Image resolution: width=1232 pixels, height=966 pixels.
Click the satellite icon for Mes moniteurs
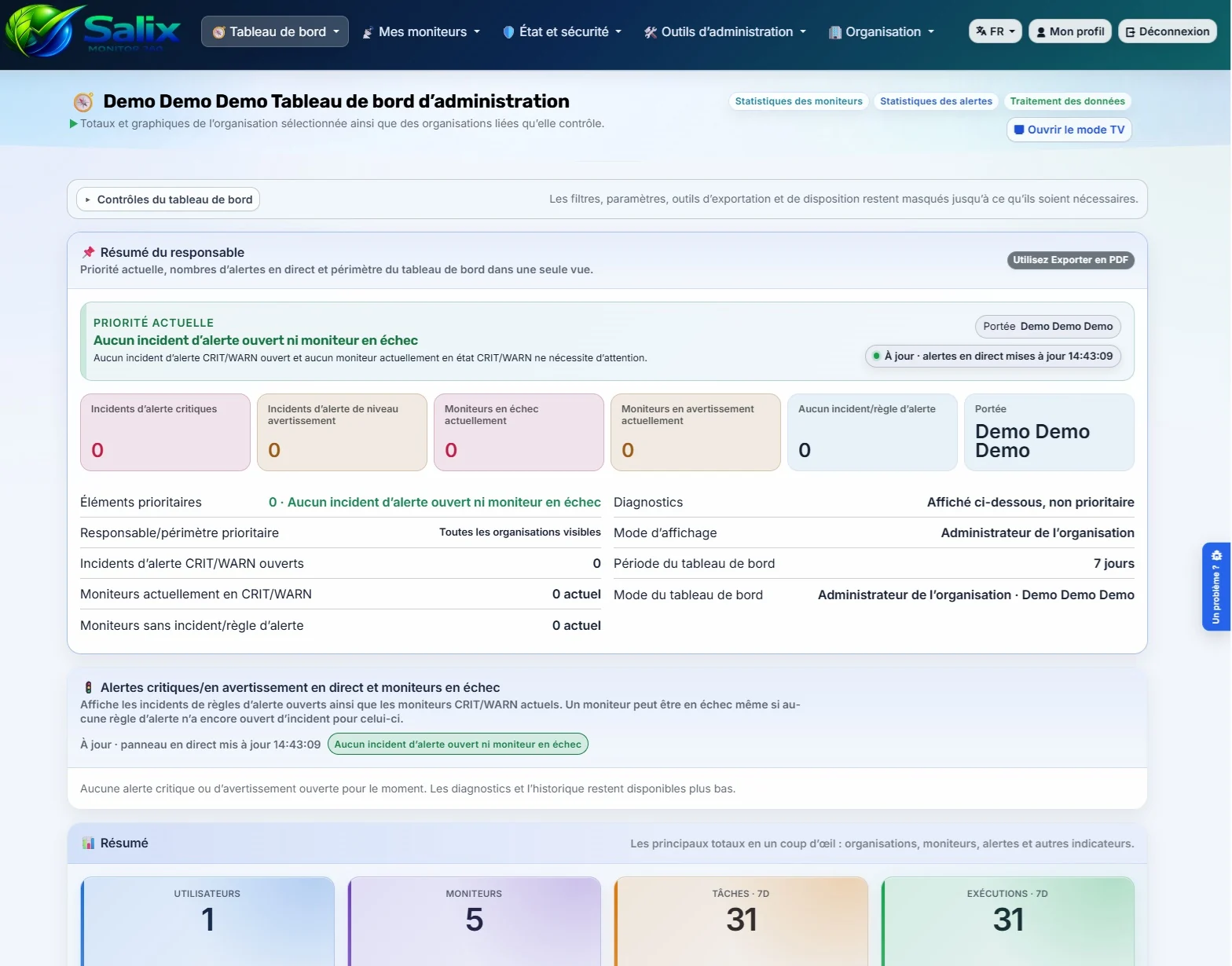[x=368, y=32]
